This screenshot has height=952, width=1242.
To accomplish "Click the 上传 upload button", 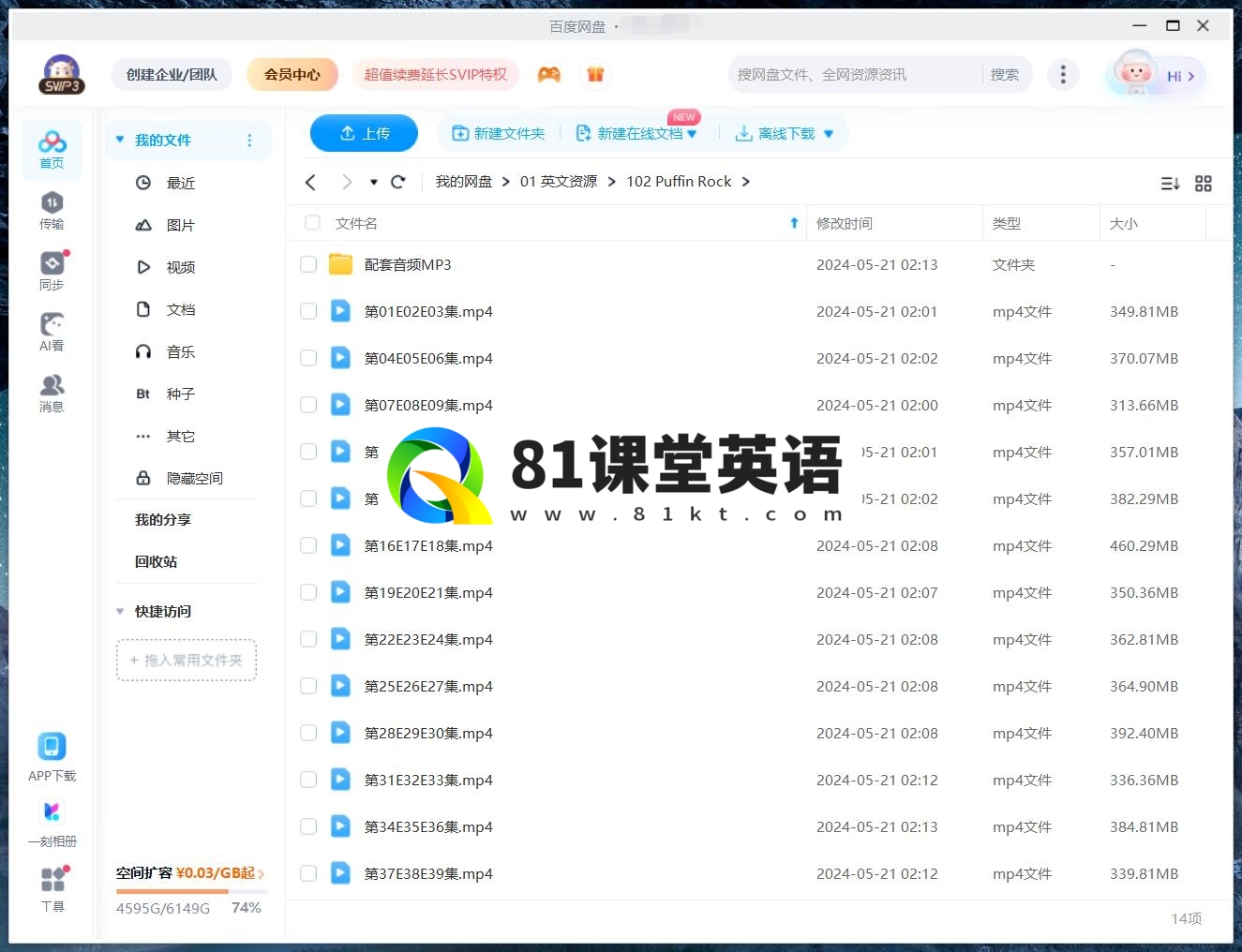I will [364, 133].
